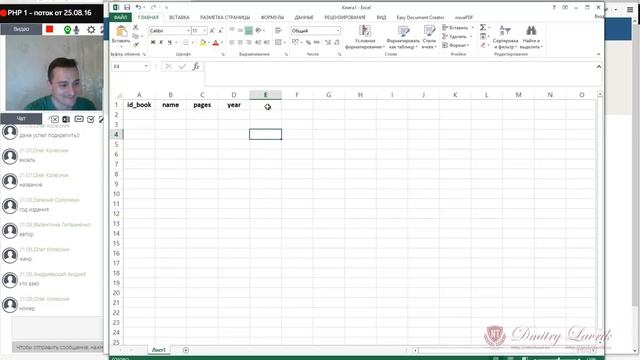Click the Видео panel tab in webinar
This screenshot has height=360, width=640.
point(21,29)
